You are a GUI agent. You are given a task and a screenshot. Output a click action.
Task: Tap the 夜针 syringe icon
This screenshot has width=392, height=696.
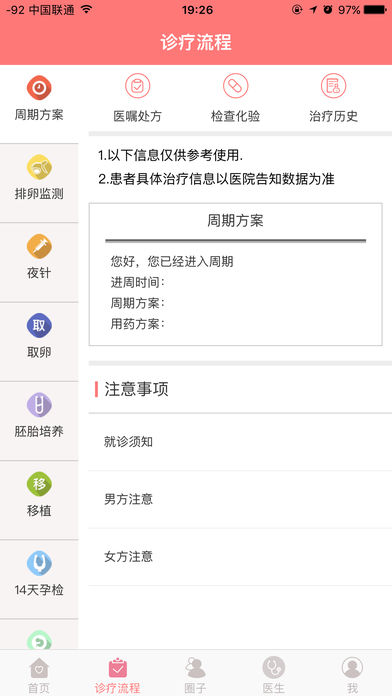[39, 246]
